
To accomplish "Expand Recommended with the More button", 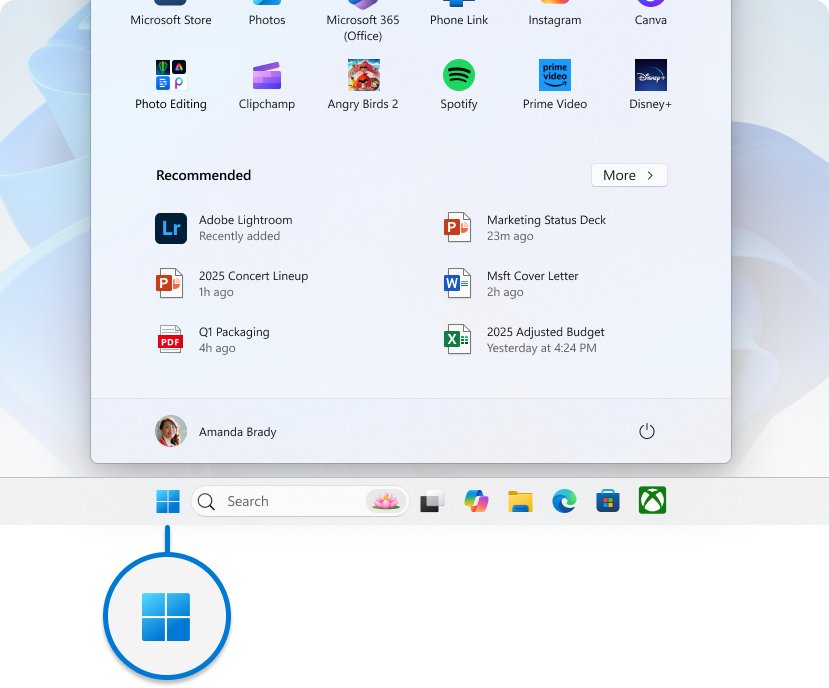I will click(629, 175).
